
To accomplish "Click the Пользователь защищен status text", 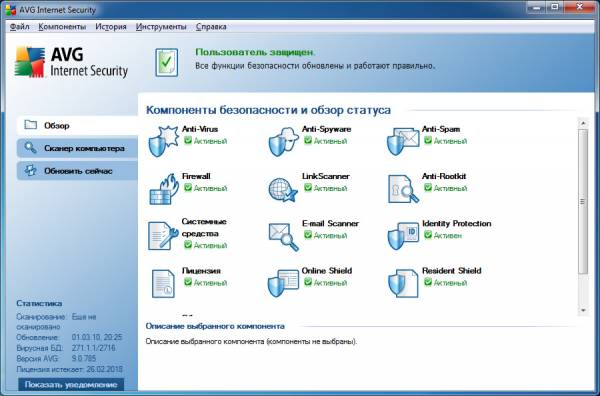I will click(x=255, y=52).
